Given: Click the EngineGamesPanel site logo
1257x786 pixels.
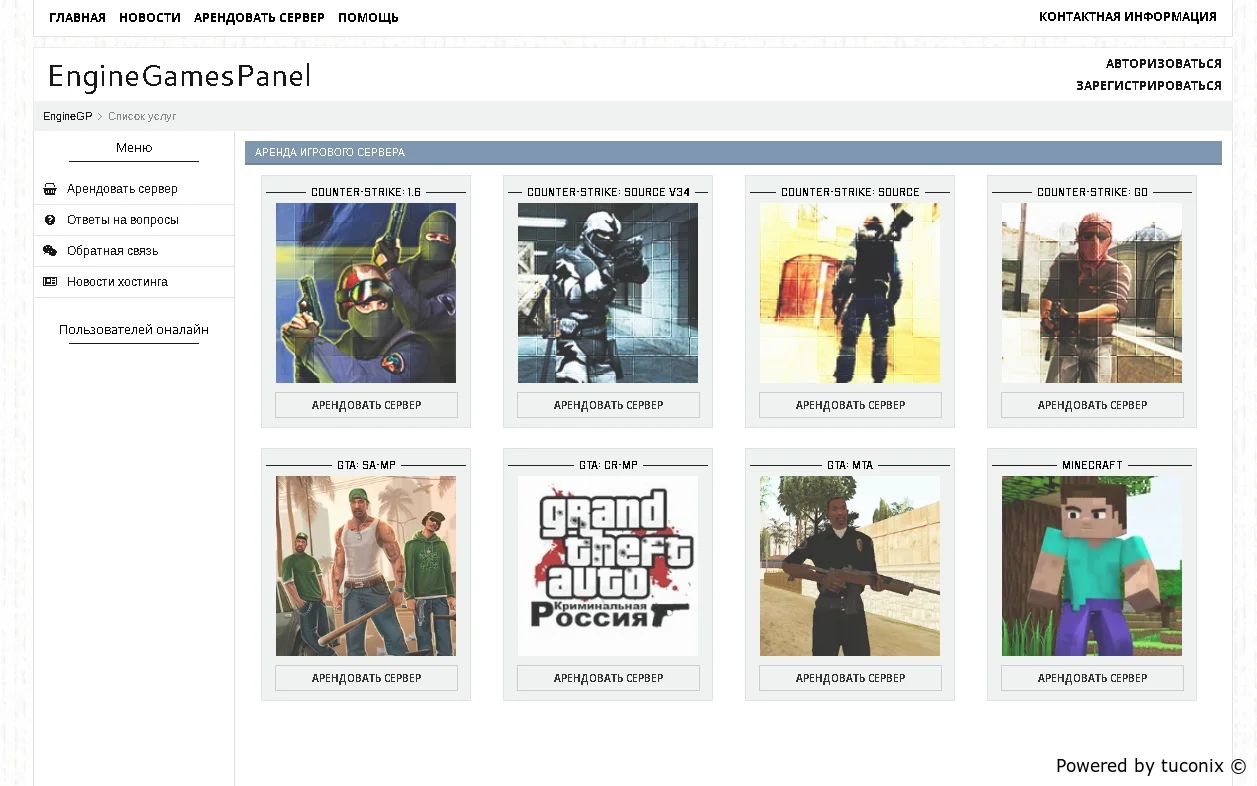Looking at the screenshot, I should click(x=179, y=76).
